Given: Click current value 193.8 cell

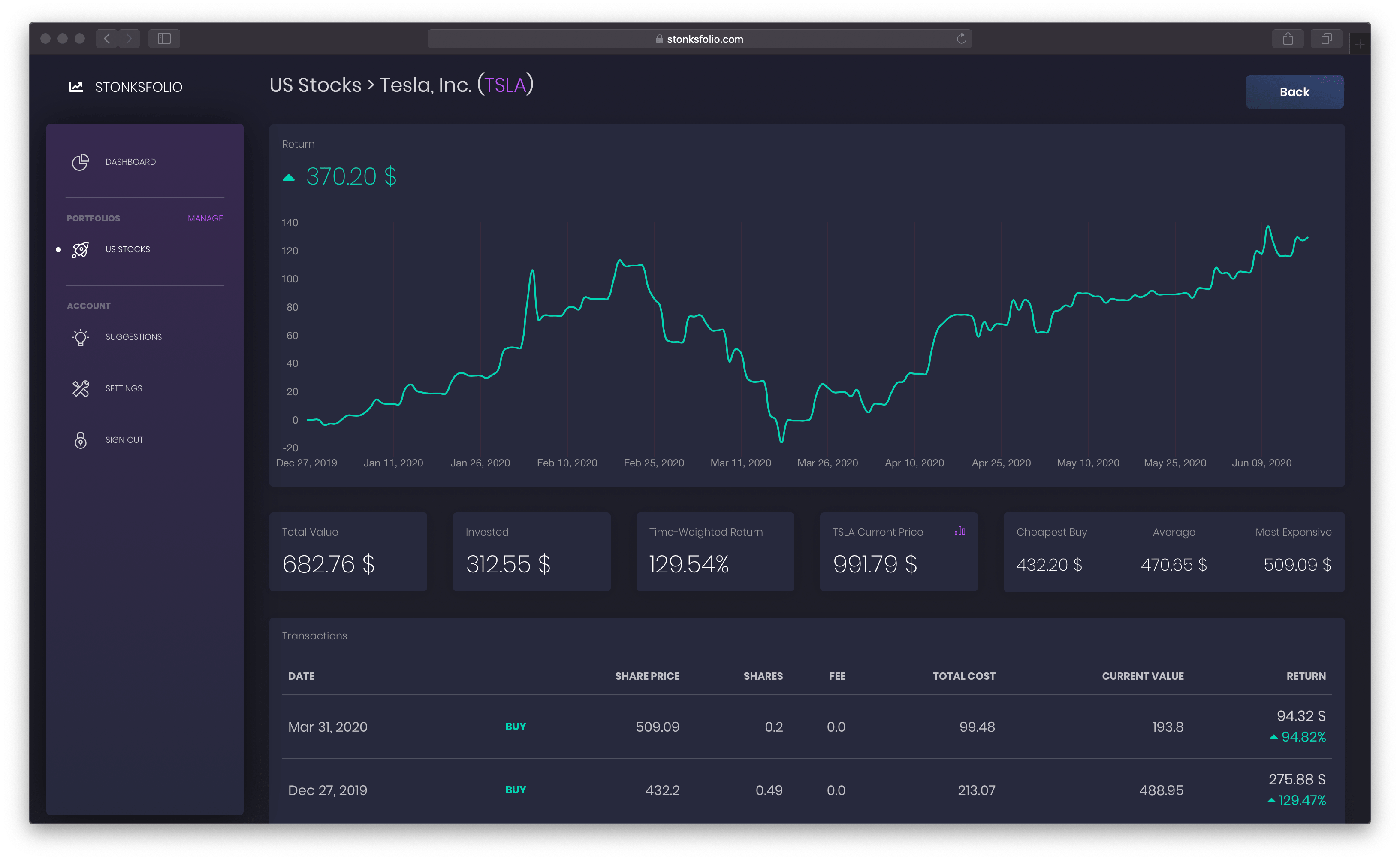Looking at the screenshot, I should [x=1168, y=727].
